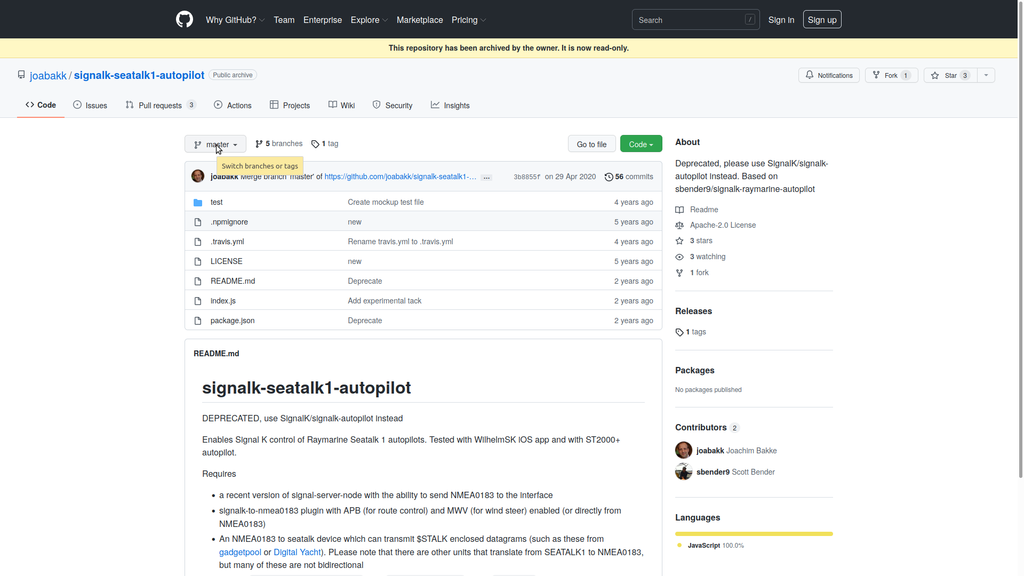This screenshot has width=1024, height=576.
Task: Click the gadgetpool link in the README
Action: click(240, 552)
